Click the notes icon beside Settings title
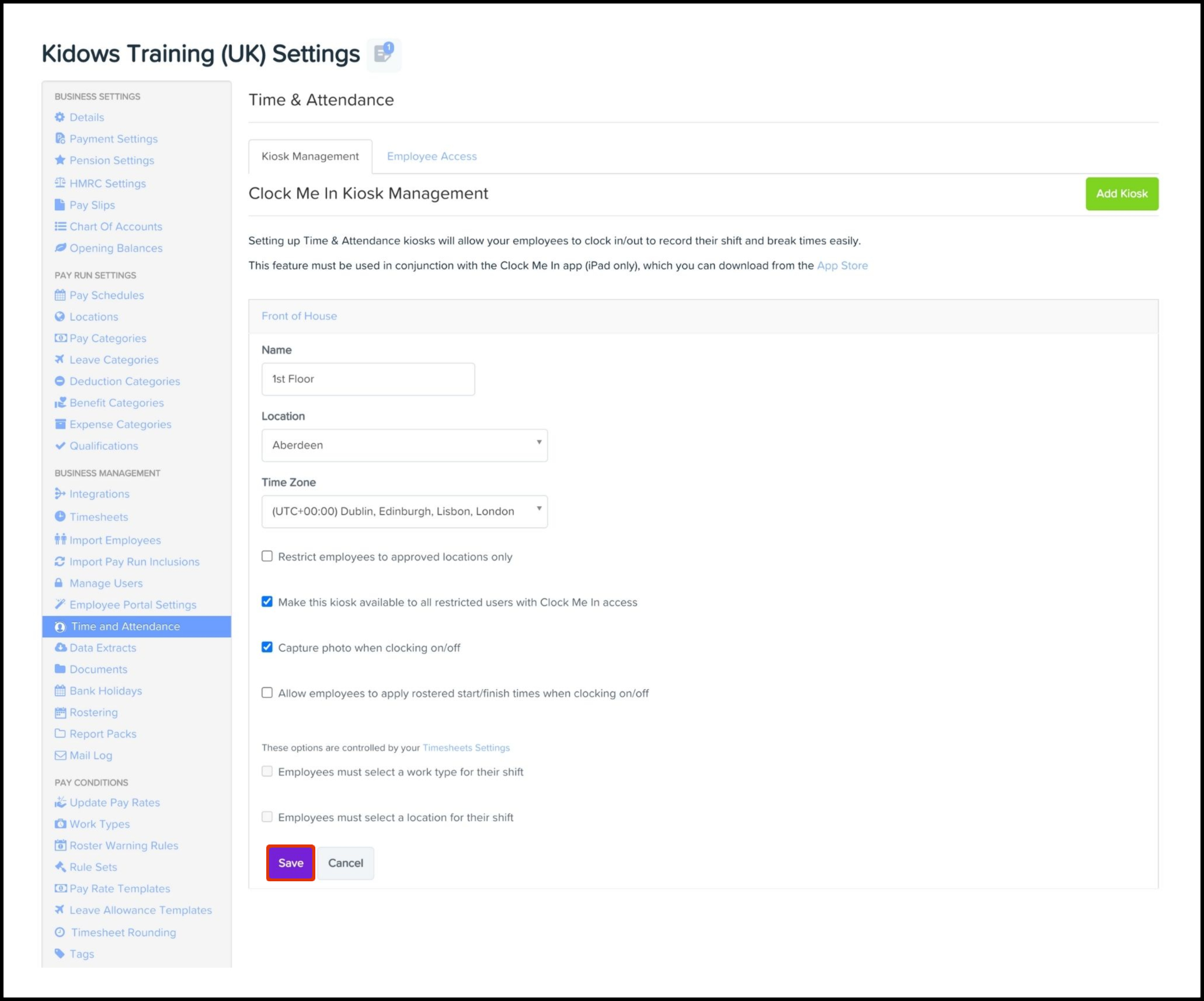This screenshot has height=1001, width=1204. tap(384, 54)
